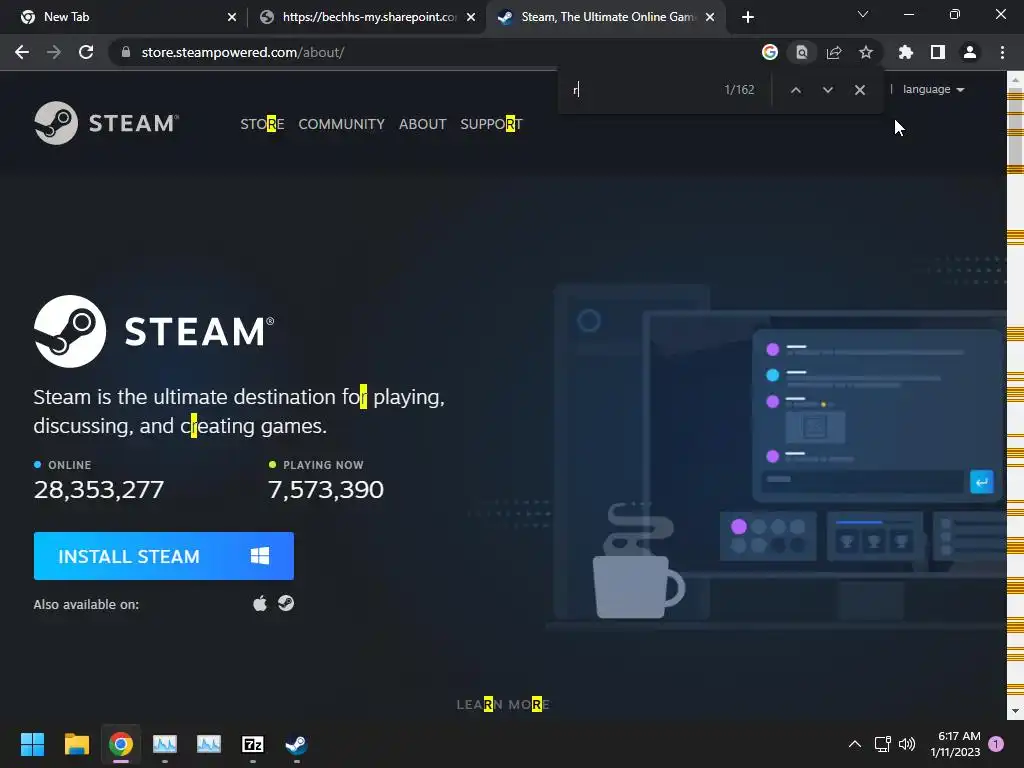
Task: Open the volume control in tray
Action: [x=907, y=744]
